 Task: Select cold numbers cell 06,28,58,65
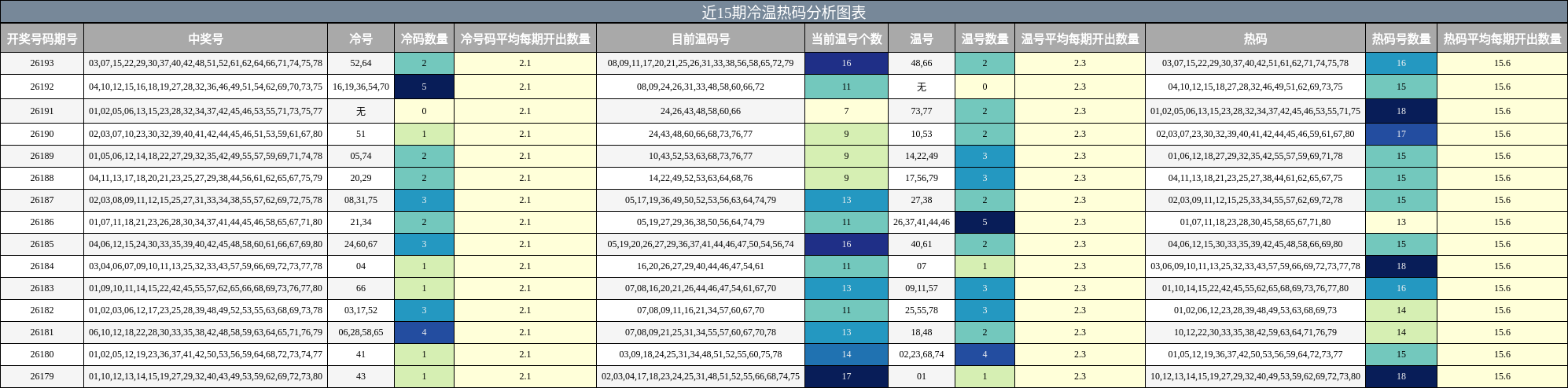[360, 332]
